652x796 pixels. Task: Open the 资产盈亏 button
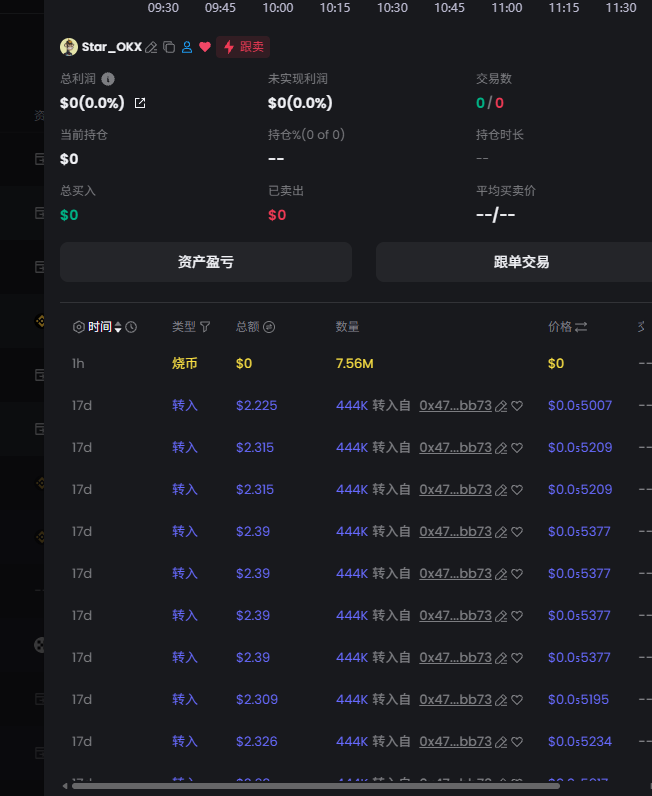click(x=206, y=262)
